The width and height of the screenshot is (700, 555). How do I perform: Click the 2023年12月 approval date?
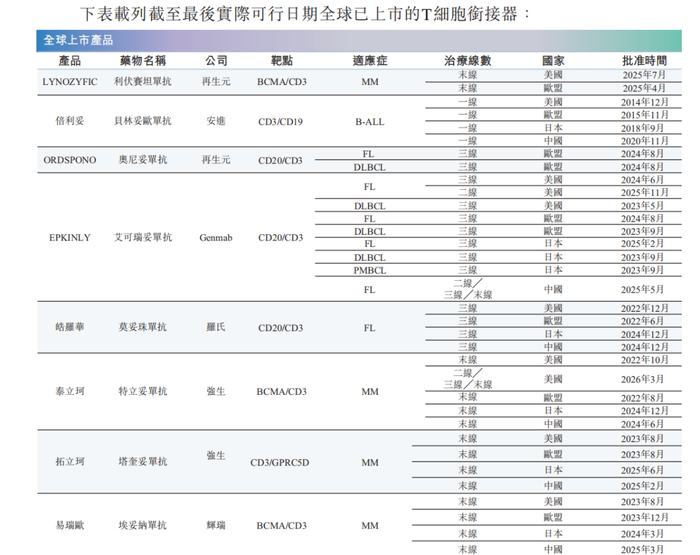click(644, 517)
